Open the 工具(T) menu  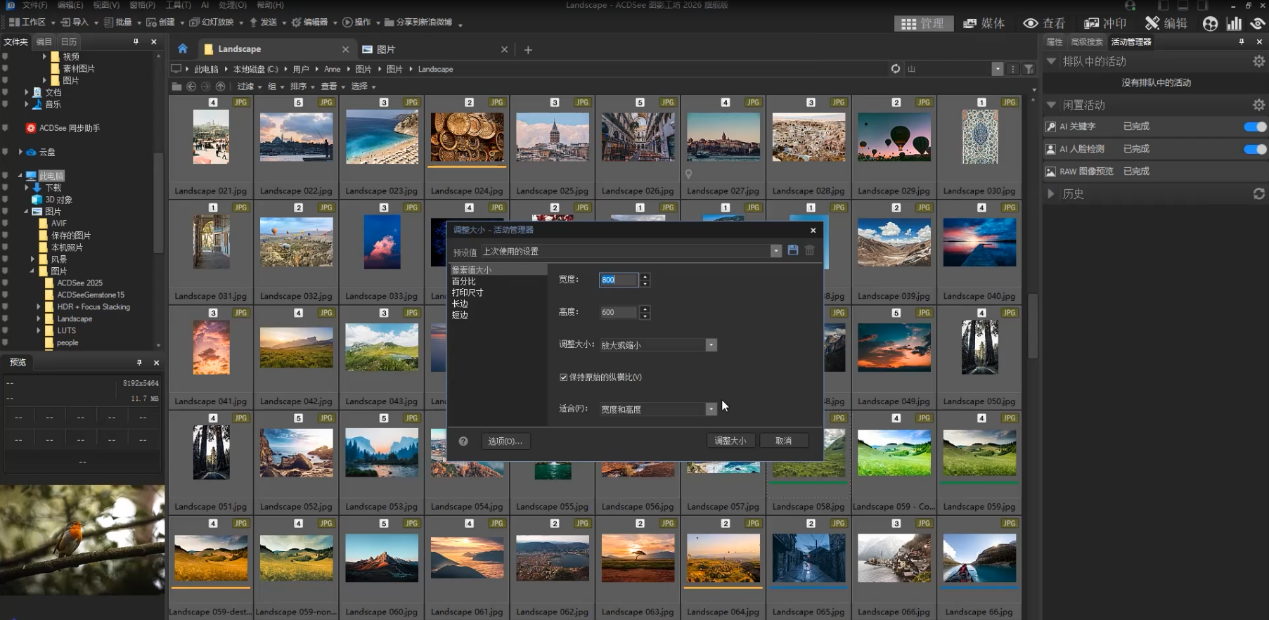point(177,5)
